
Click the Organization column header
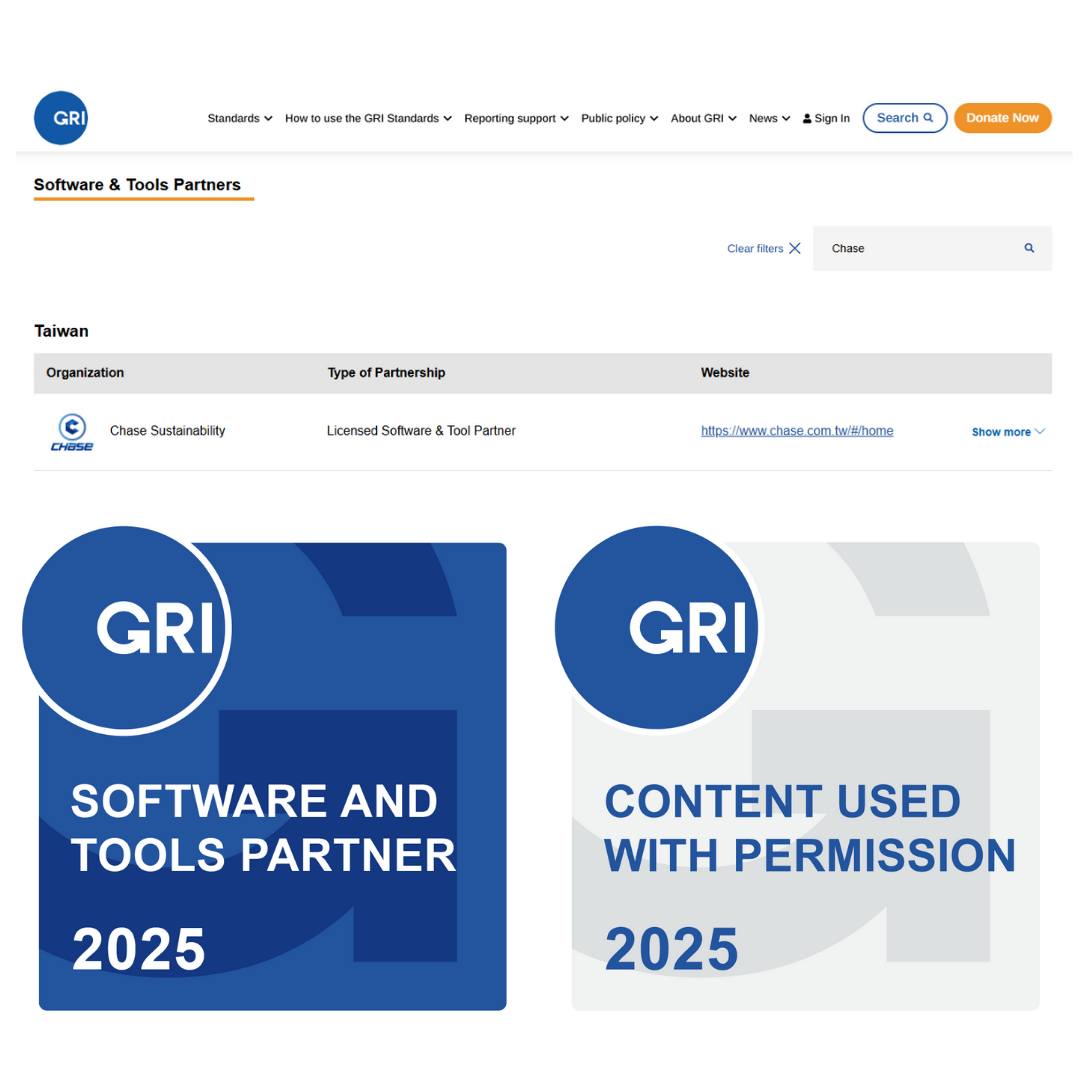[85, 373]
